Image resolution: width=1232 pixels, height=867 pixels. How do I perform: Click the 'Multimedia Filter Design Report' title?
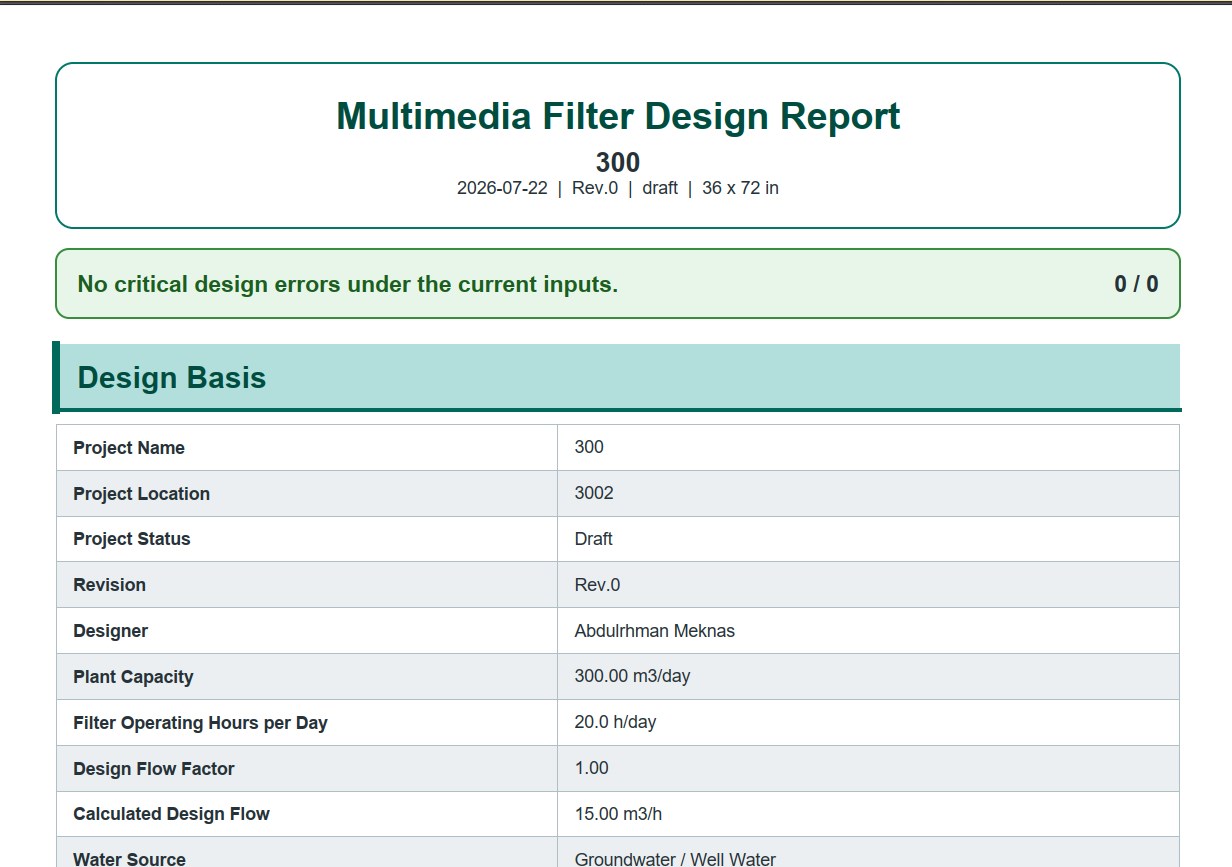pos(618,116)
